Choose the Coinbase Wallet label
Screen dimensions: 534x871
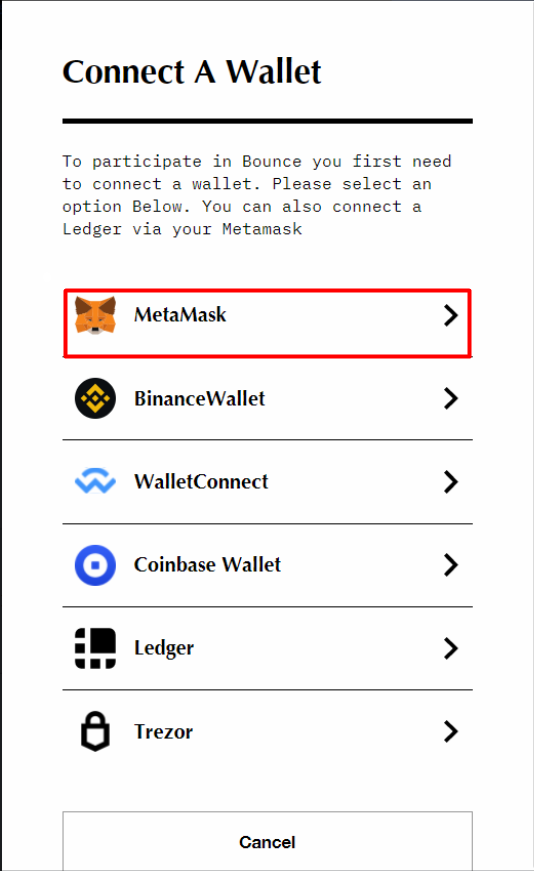pyautogui.click(x=207, y=565)
